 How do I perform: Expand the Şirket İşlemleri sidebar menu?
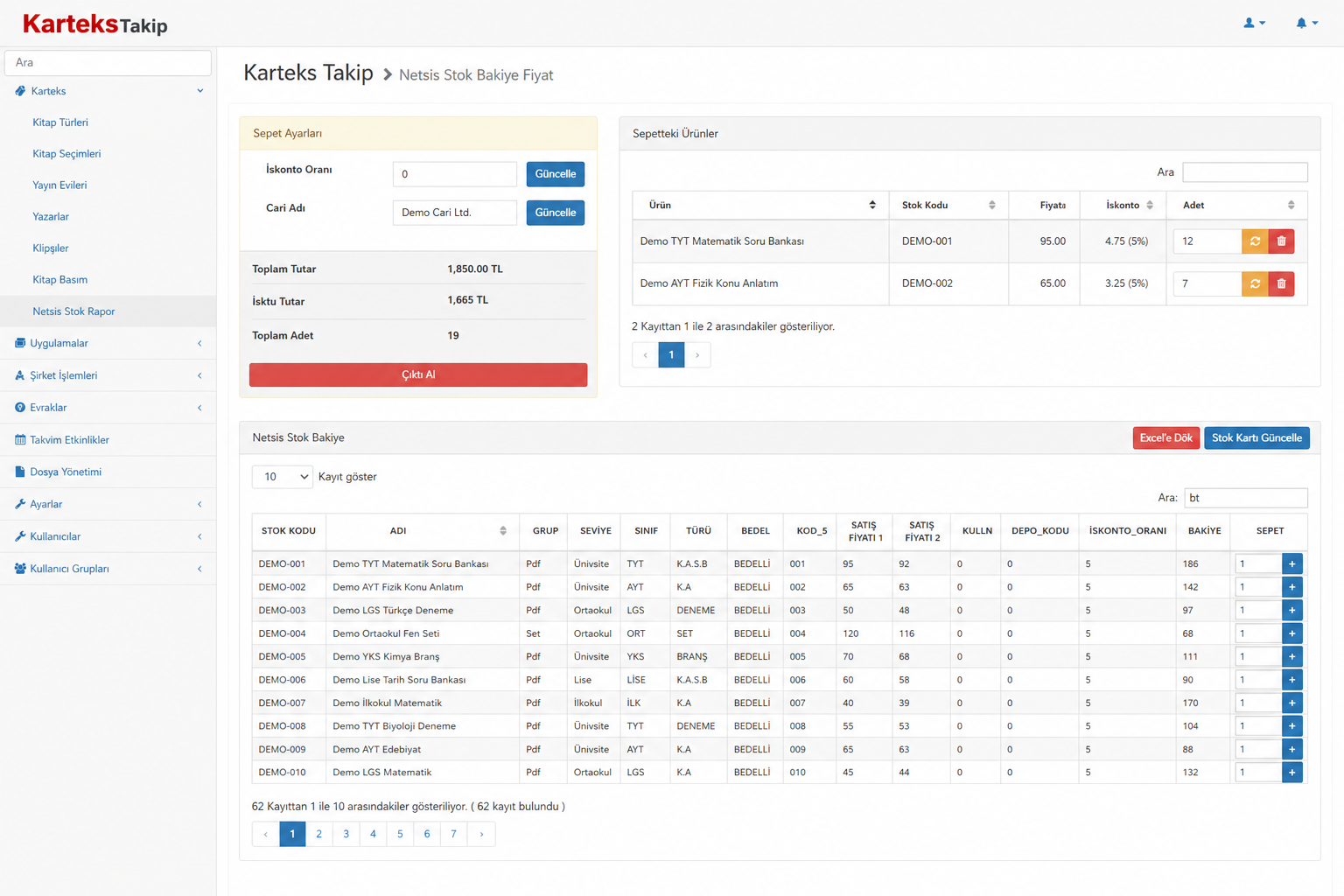108,375
